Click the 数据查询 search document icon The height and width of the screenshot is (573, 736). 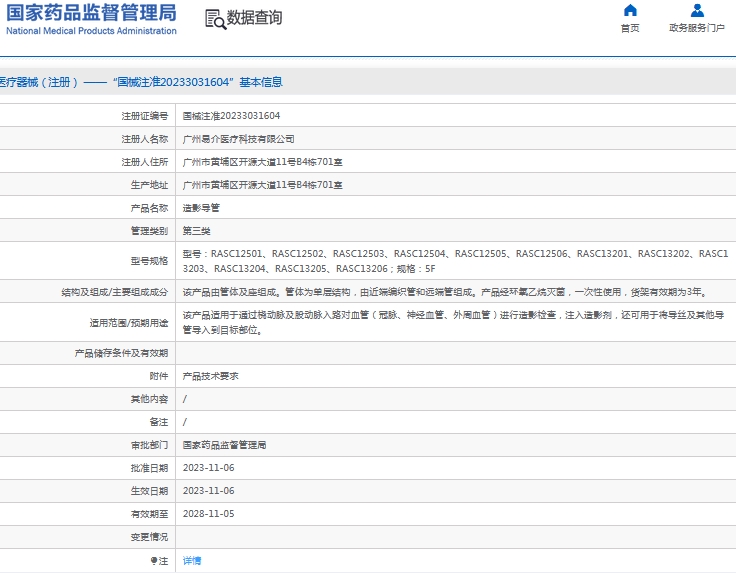point(215,19)
